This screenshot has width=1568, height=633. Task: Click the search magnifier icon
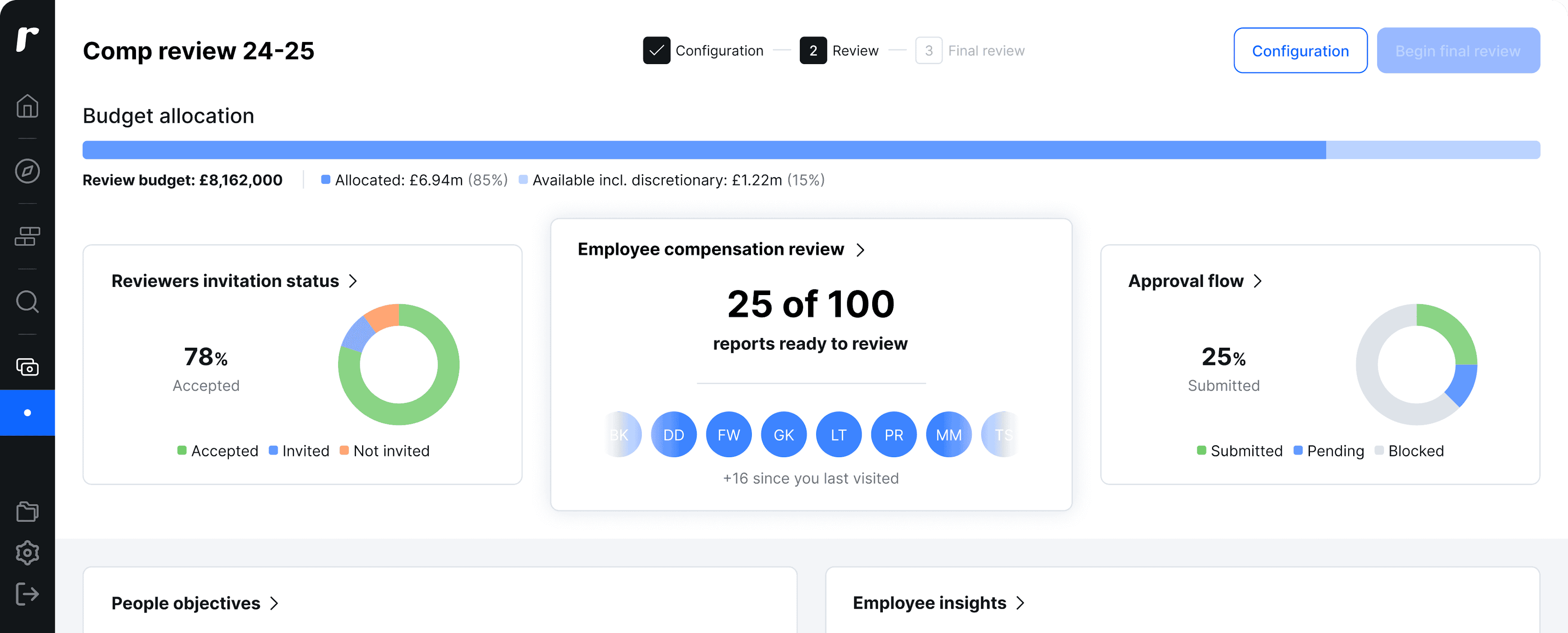27,301
